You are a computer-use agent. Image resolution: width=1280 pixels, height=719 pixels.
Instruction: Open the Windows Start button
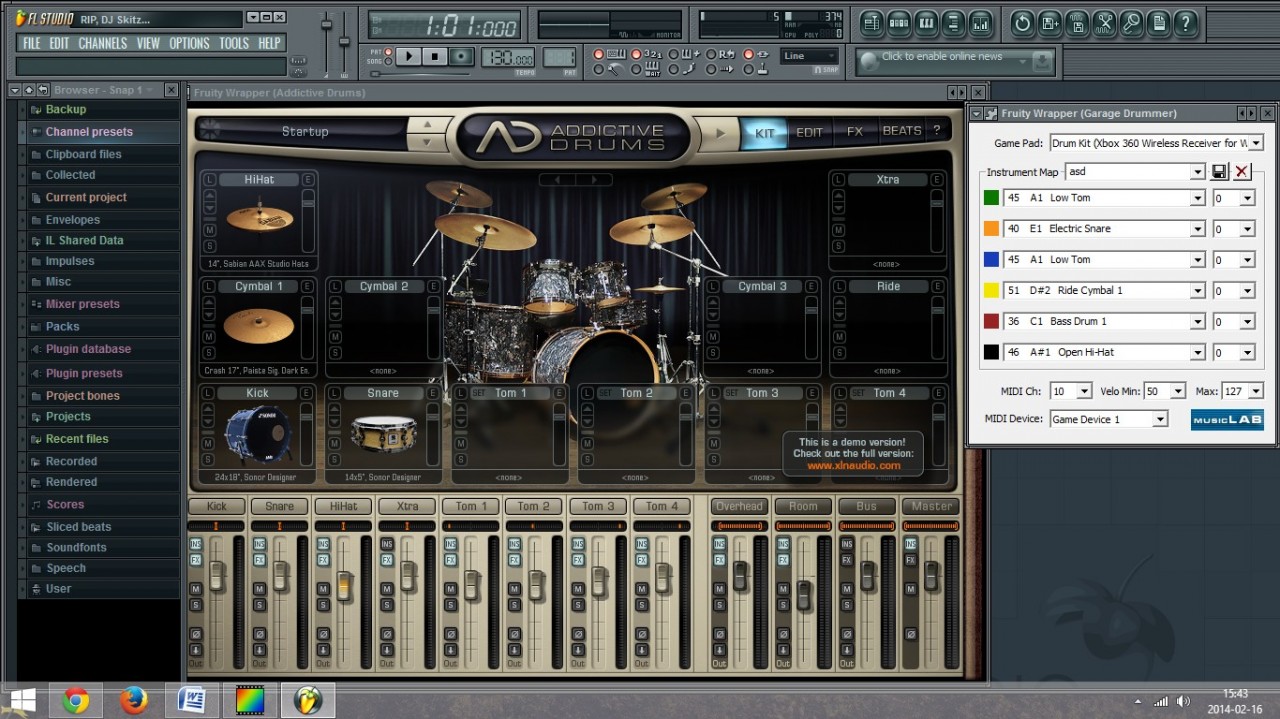pyautogui.click(x=23, y=700)
